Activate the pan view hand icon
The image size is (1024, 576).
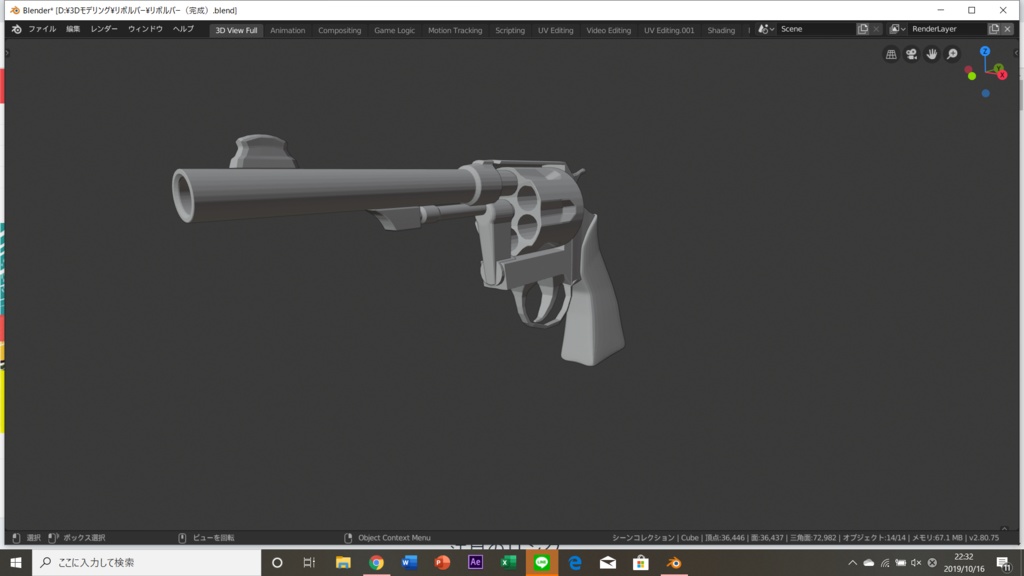click(932, 54)
